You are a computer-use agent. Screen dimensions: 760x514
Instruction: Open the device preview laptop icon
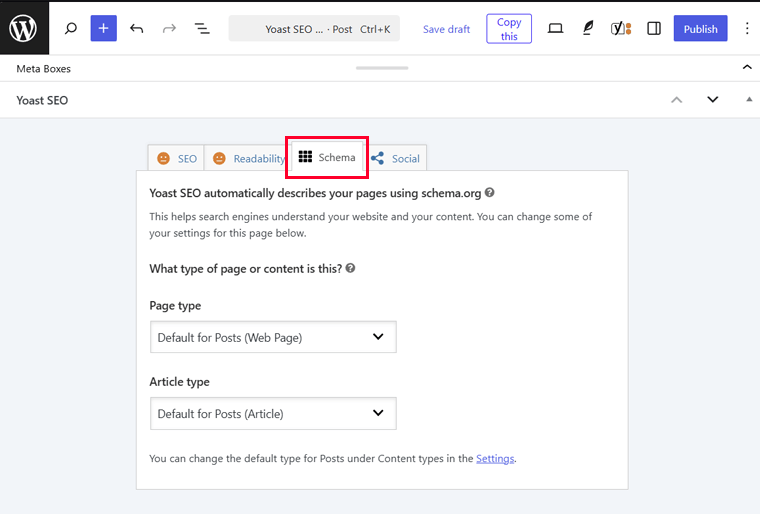tap(555, 29)
